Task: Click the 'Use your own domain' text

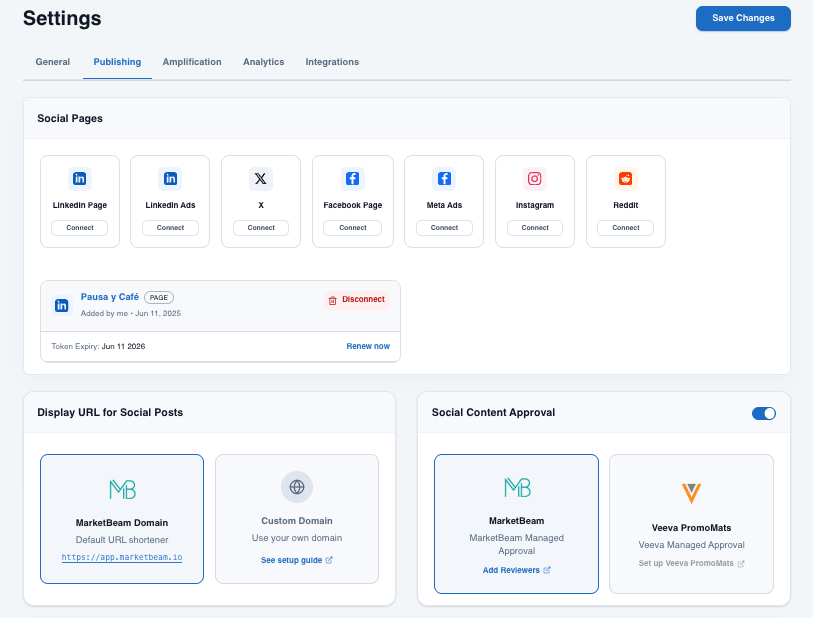Action: pyautogui.click(x=297, y=538)
